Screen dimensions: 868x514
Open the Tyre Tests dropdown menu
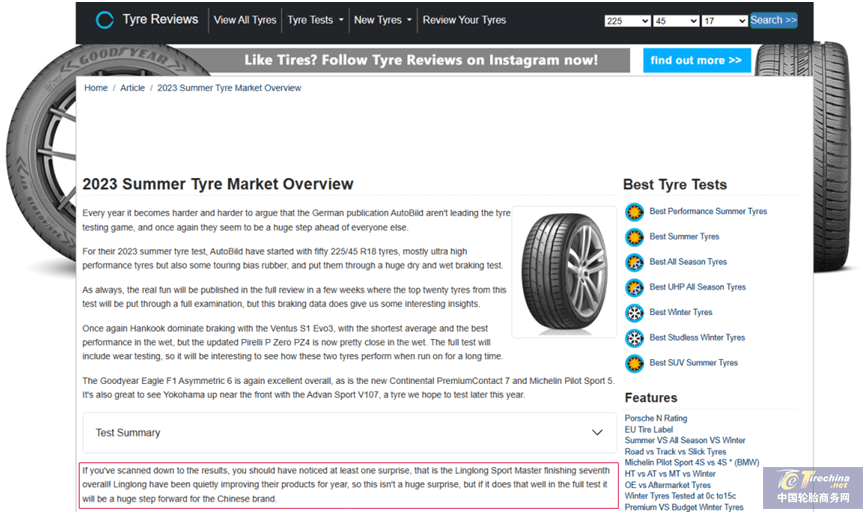point(315,20)
